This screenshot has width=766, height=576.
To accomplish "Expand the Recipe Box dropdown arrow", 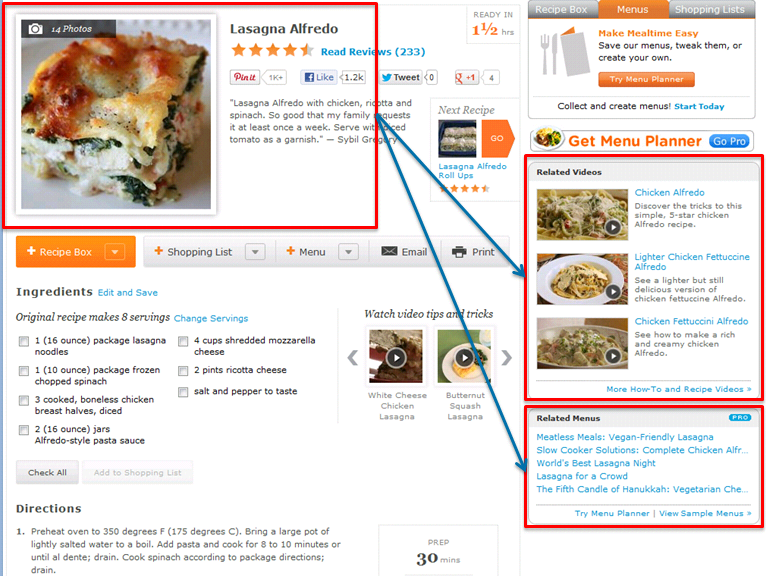I will [x=115, y=252].
